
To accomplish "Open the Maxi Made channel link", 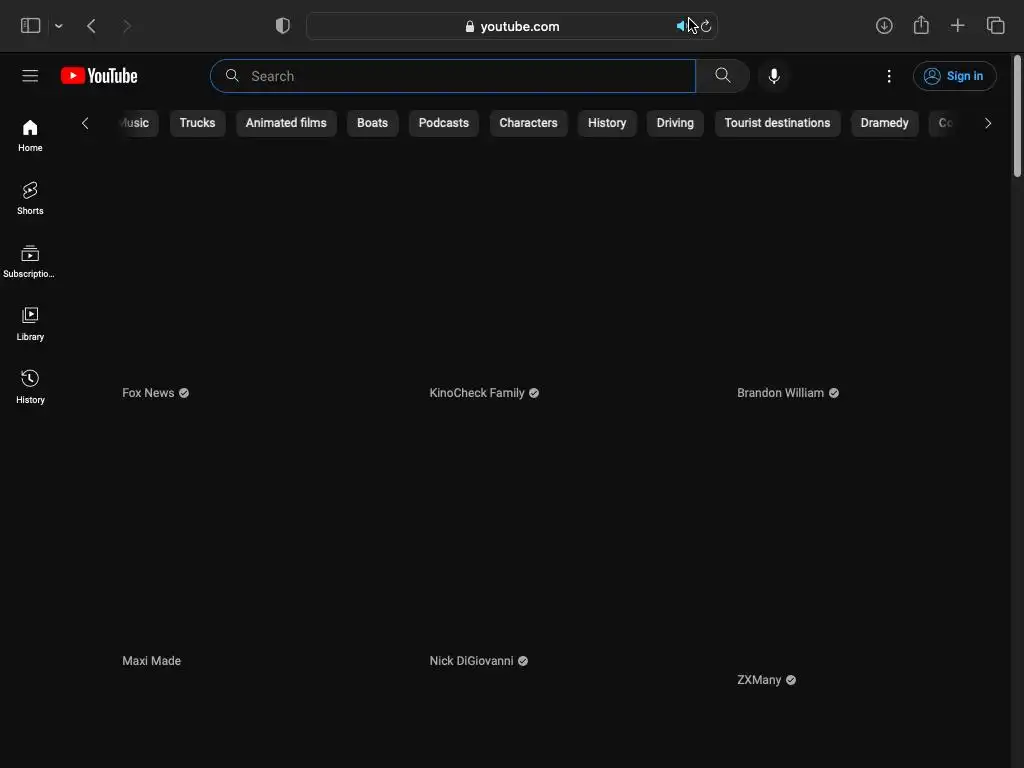I will pyautogui.click(x=152, y=660).
